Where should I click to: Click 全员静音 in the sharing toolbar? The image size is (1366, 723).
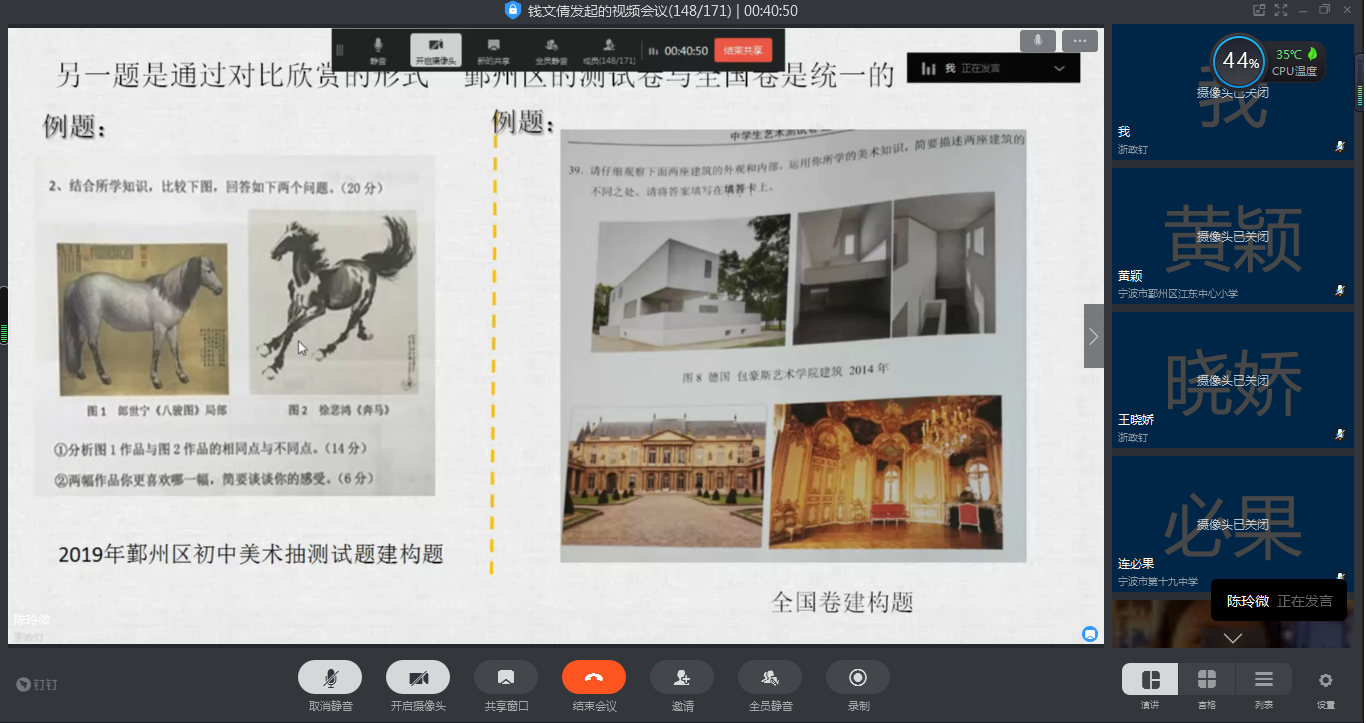click(x=551, y=50)
